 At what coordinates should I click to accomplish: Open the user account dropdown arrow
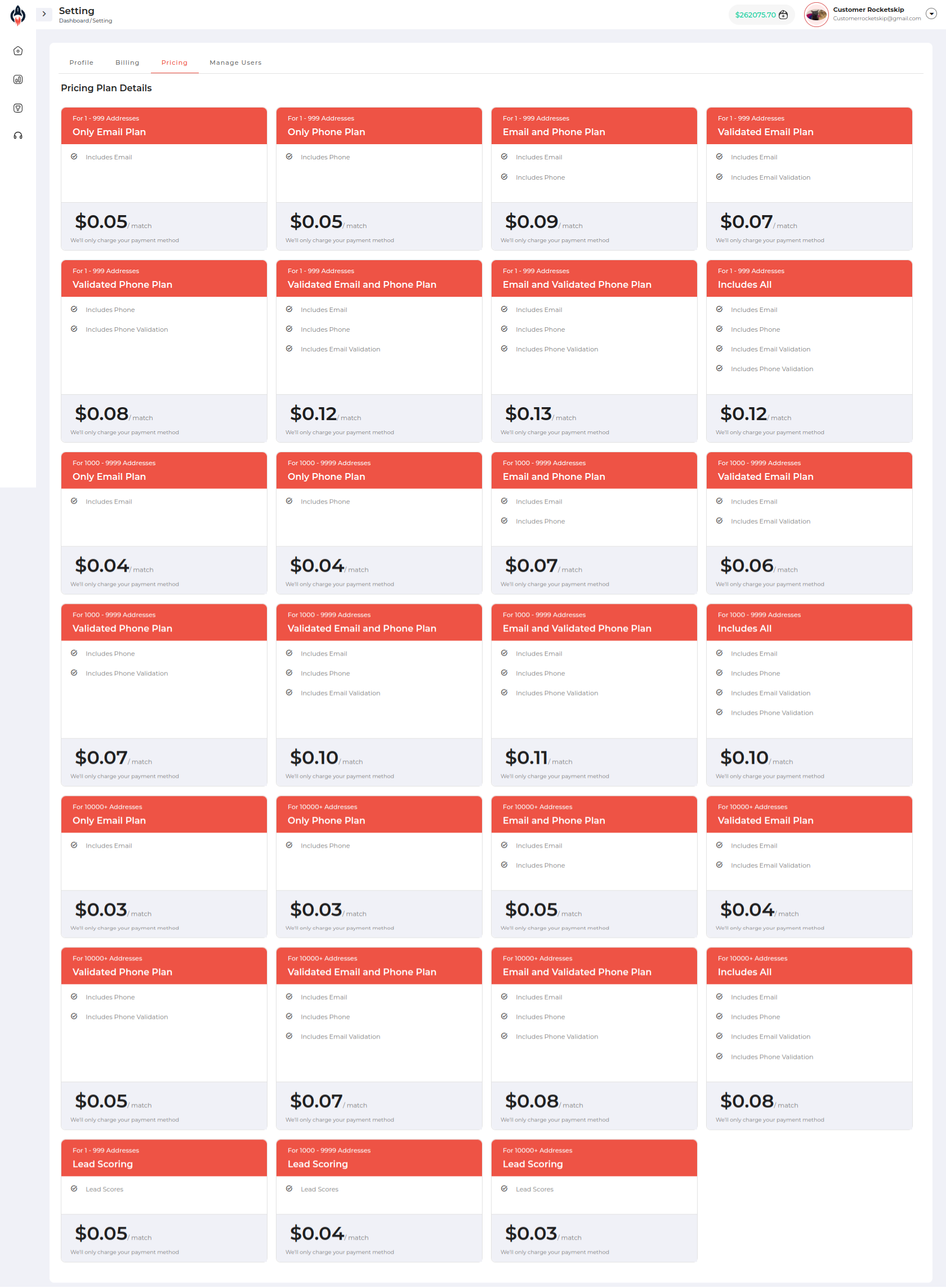click(x=931, y=14)
